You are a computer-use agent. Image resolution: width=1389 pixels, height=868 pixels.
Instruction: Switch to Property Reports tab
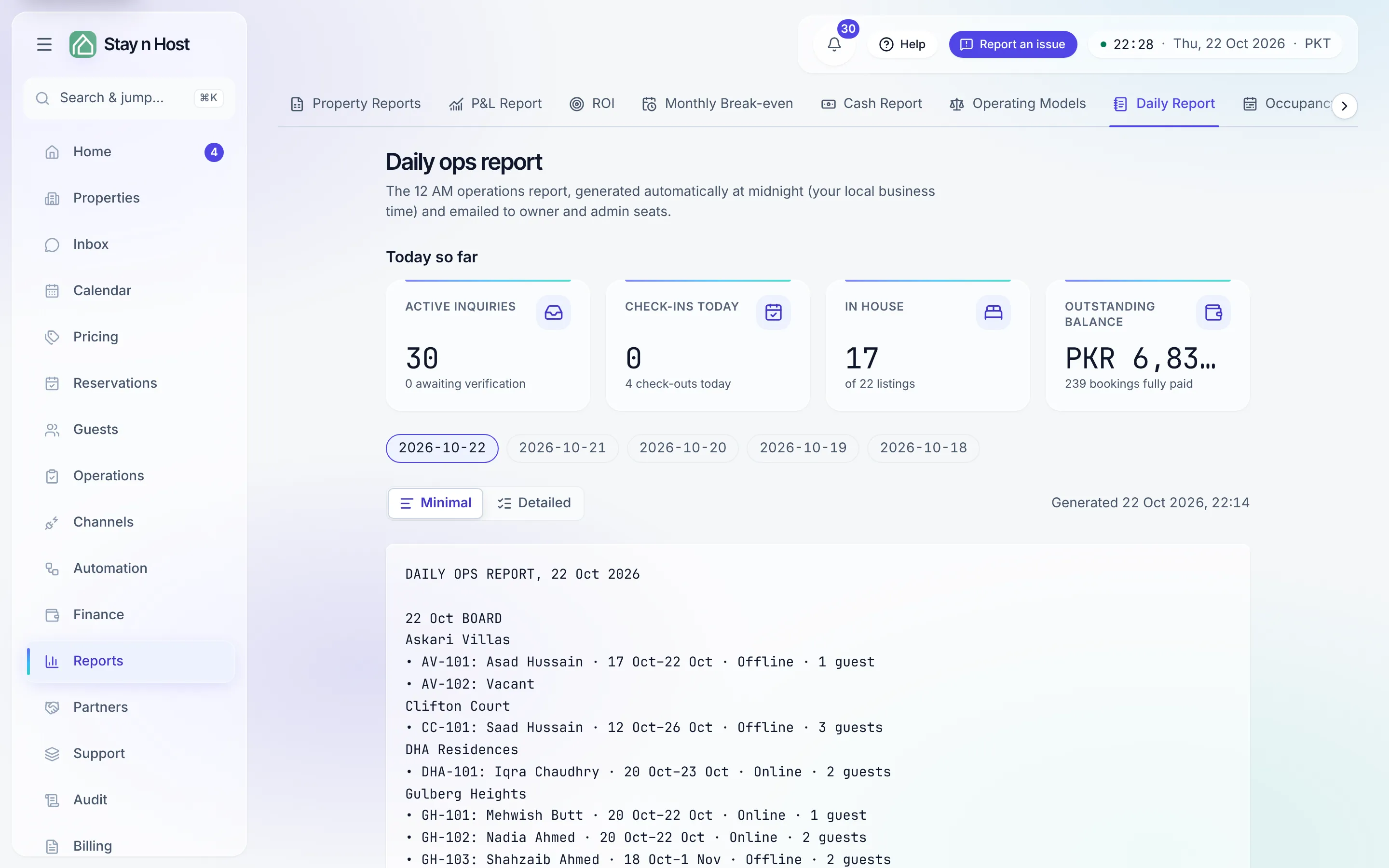(x=355, y=104)
